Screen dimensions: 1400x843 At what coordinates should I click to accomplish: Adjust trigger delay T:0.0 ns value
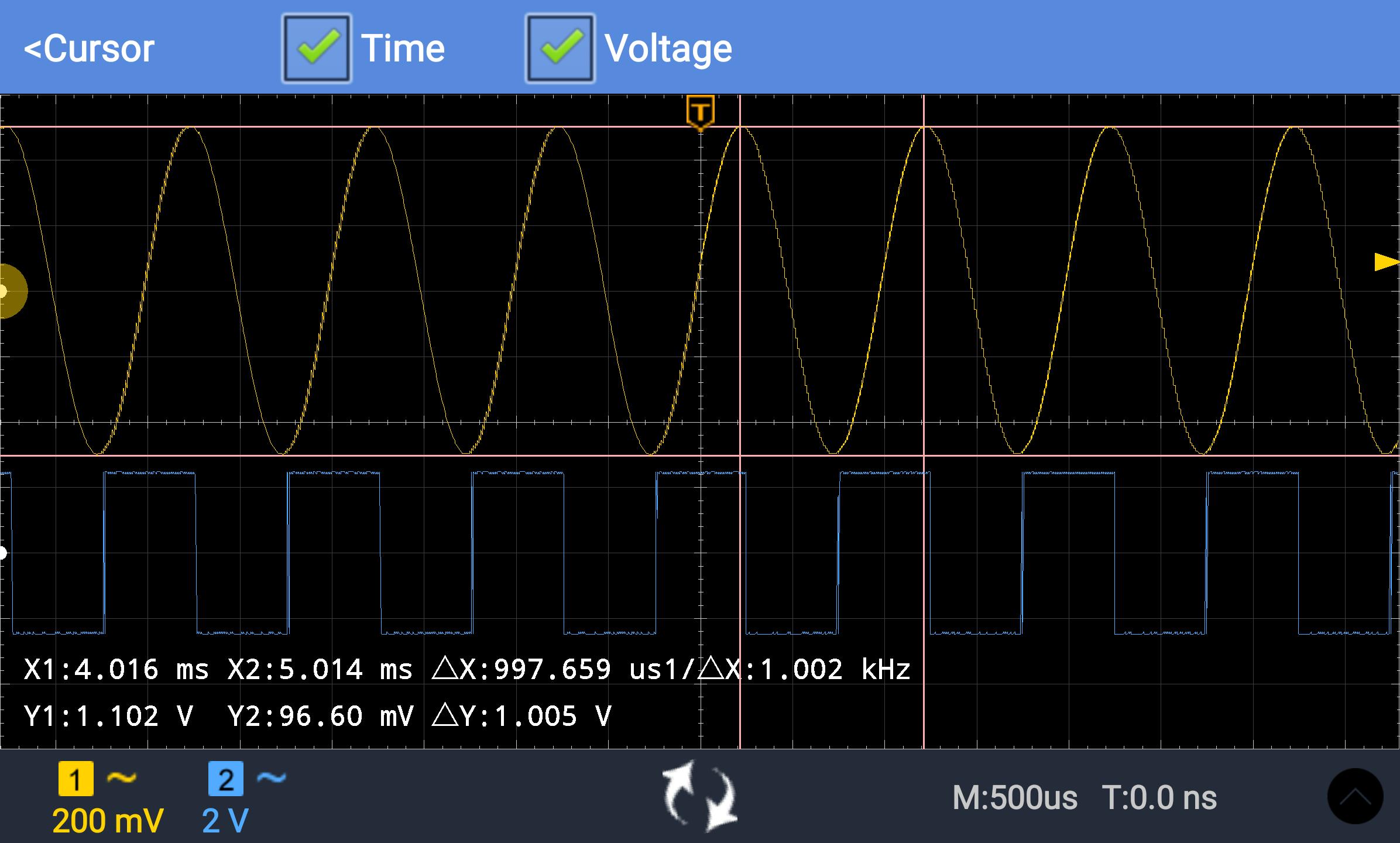(1159, 797)
